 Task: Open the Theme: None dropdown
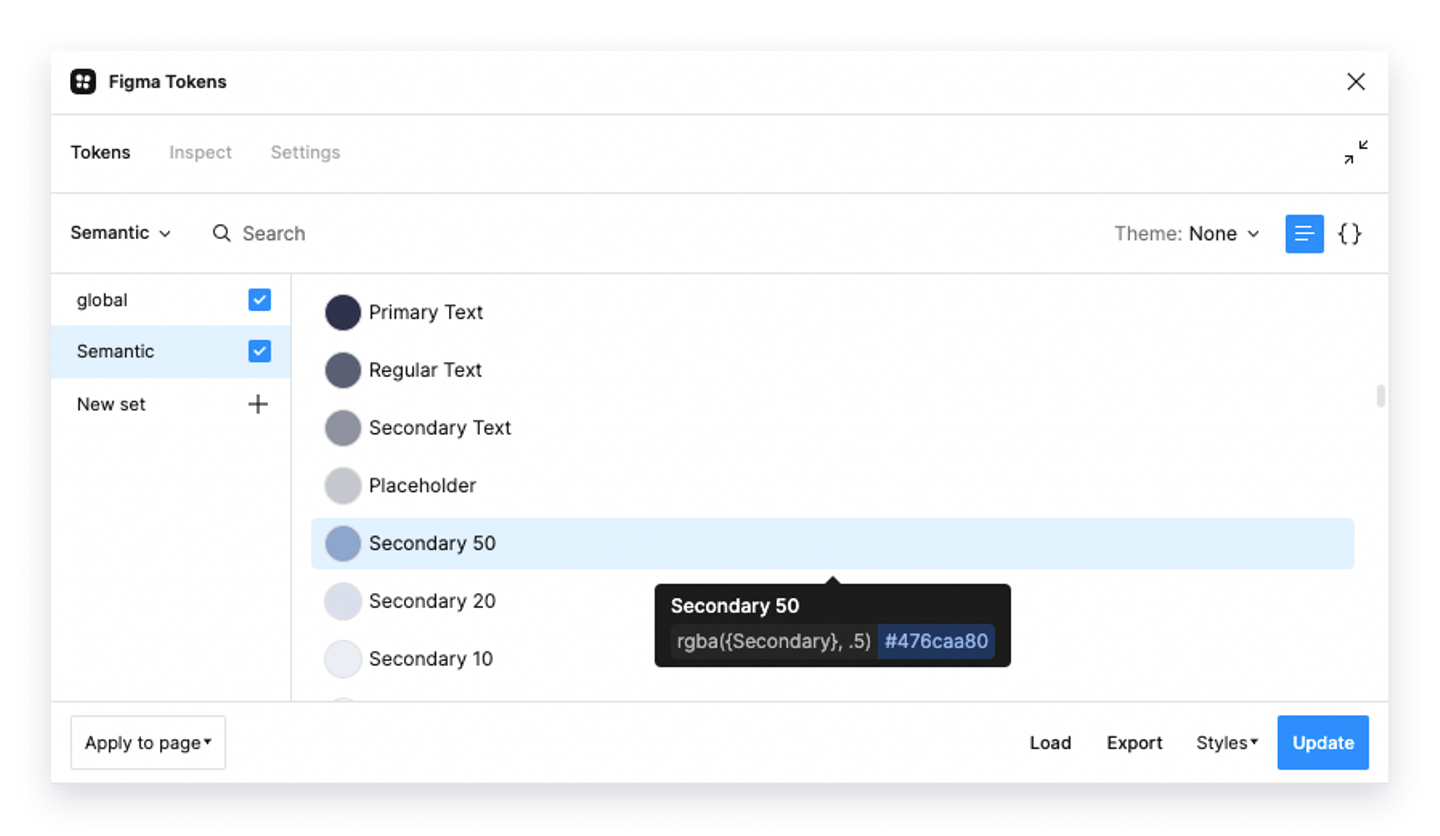(x=1187, y=234)
